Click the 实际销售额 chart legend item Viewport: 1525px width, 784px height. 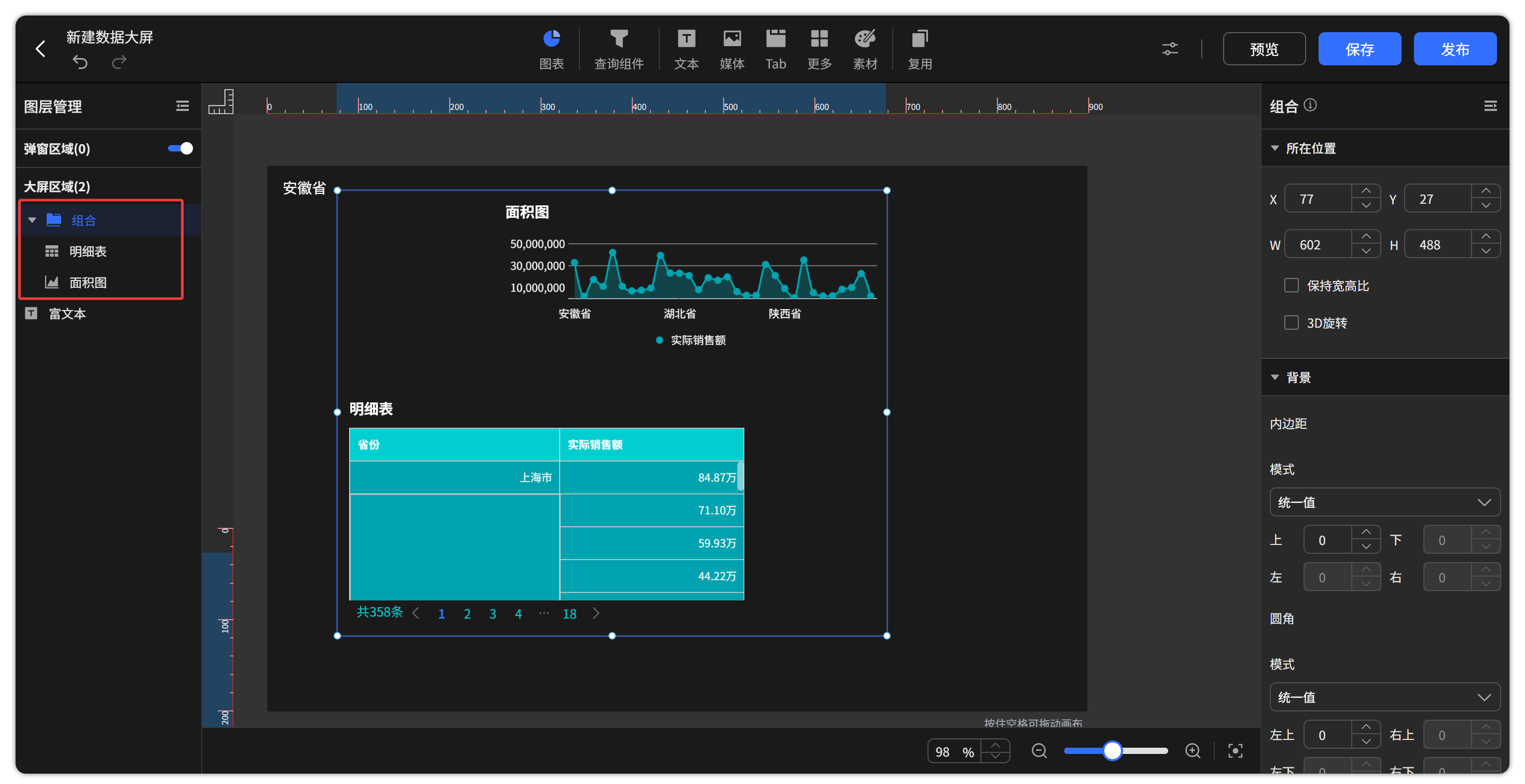[x=690, y=340]
